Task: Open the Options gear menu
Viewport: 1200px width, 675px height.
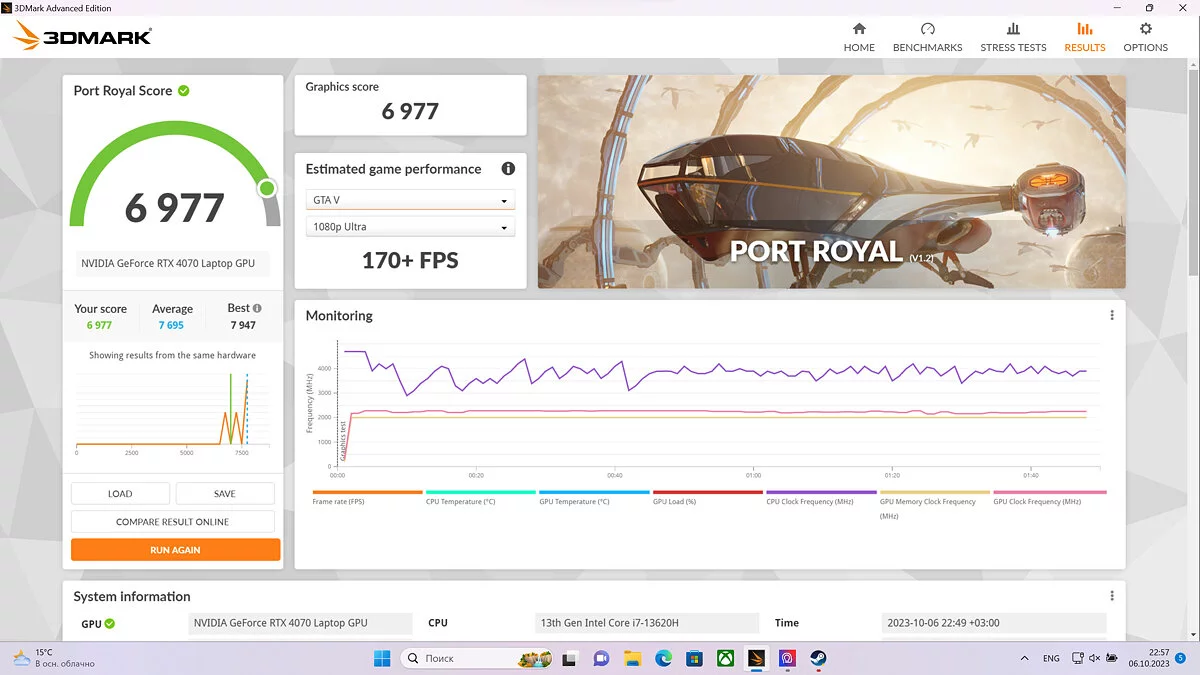Action: pos(1145,37)
